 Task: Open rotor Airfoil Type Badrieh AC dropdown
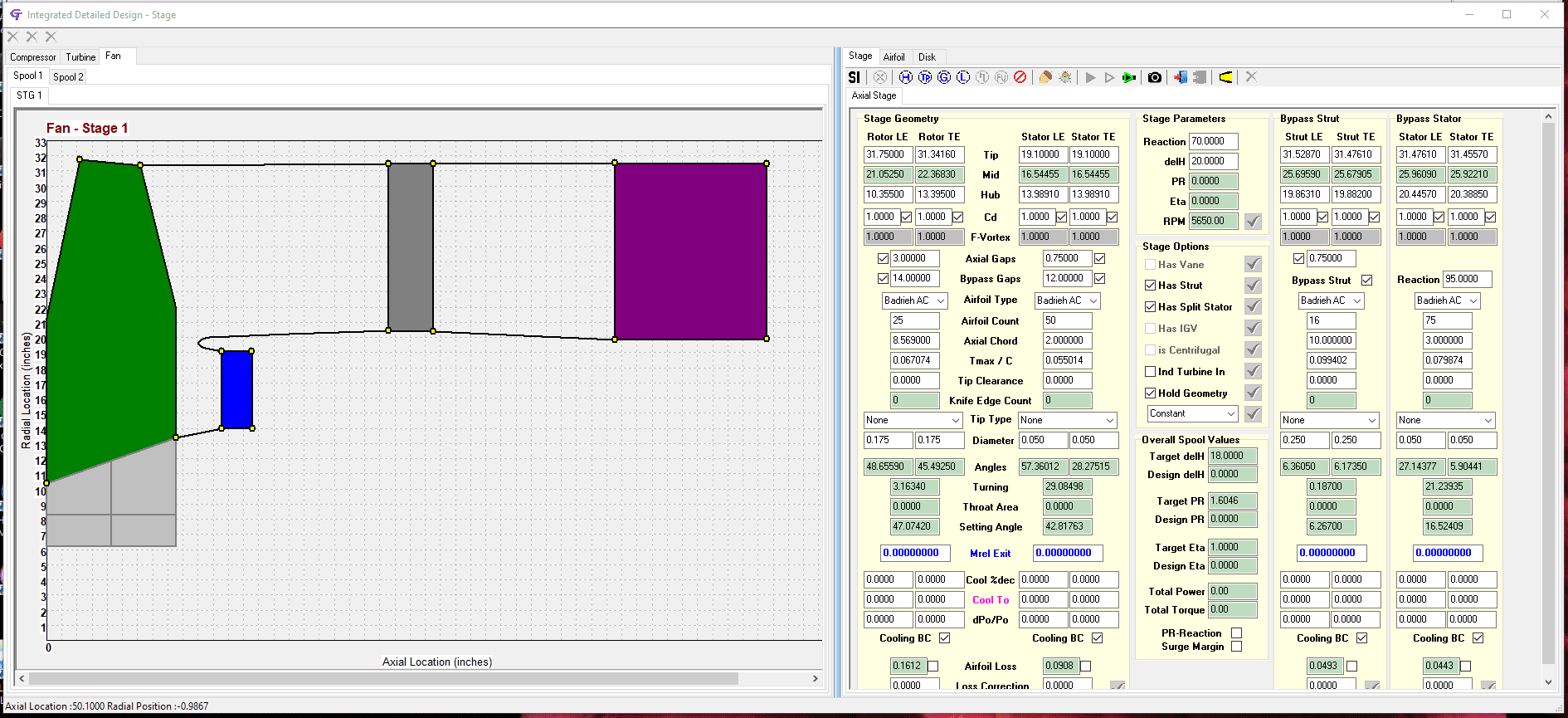915,300
